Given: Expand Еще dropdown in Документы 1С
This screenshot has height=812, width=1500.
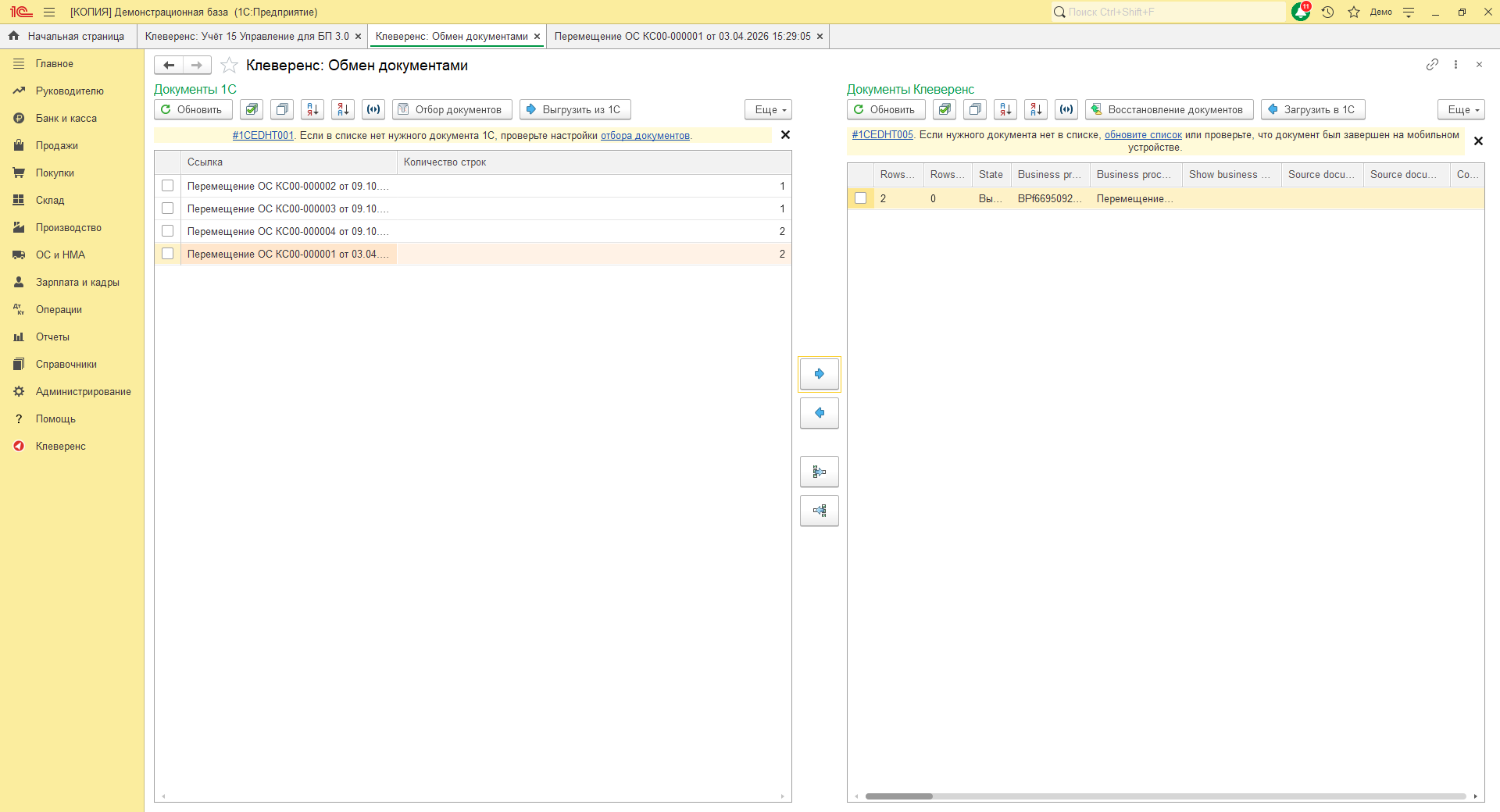Looking at the screenshot, I should (769, 110).
